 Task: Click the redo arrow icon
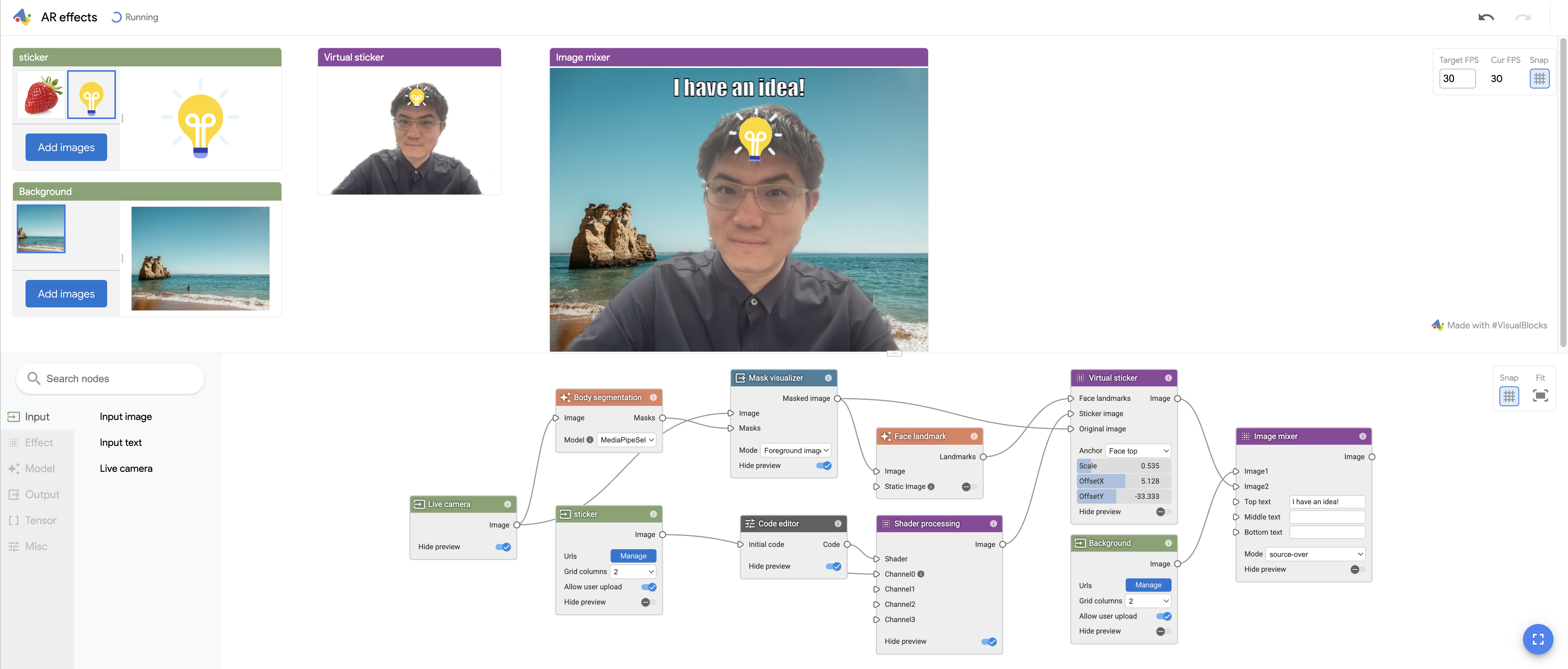[1522, 17]
